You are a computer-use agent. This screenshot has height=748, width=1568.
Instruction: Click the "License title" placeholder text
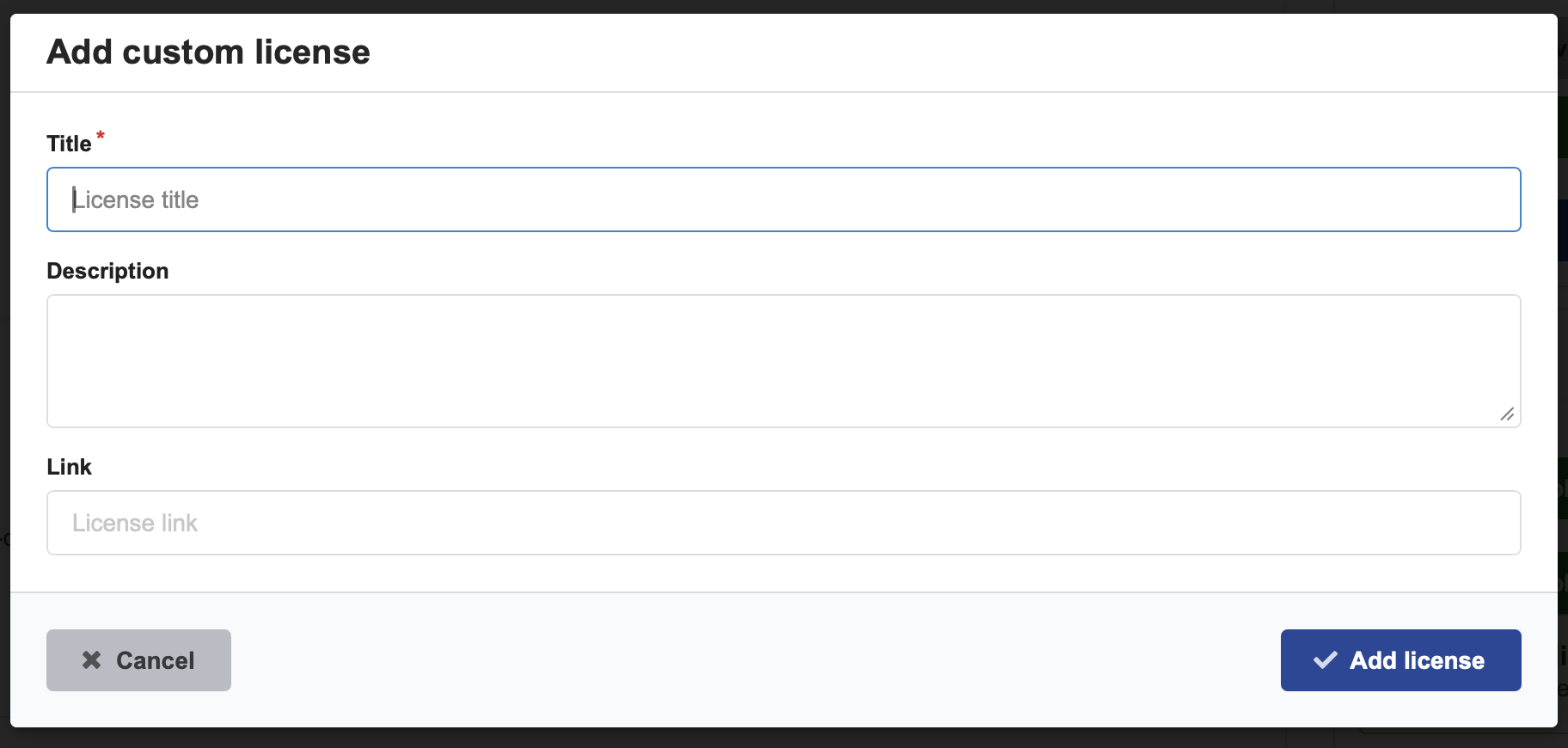136,200
